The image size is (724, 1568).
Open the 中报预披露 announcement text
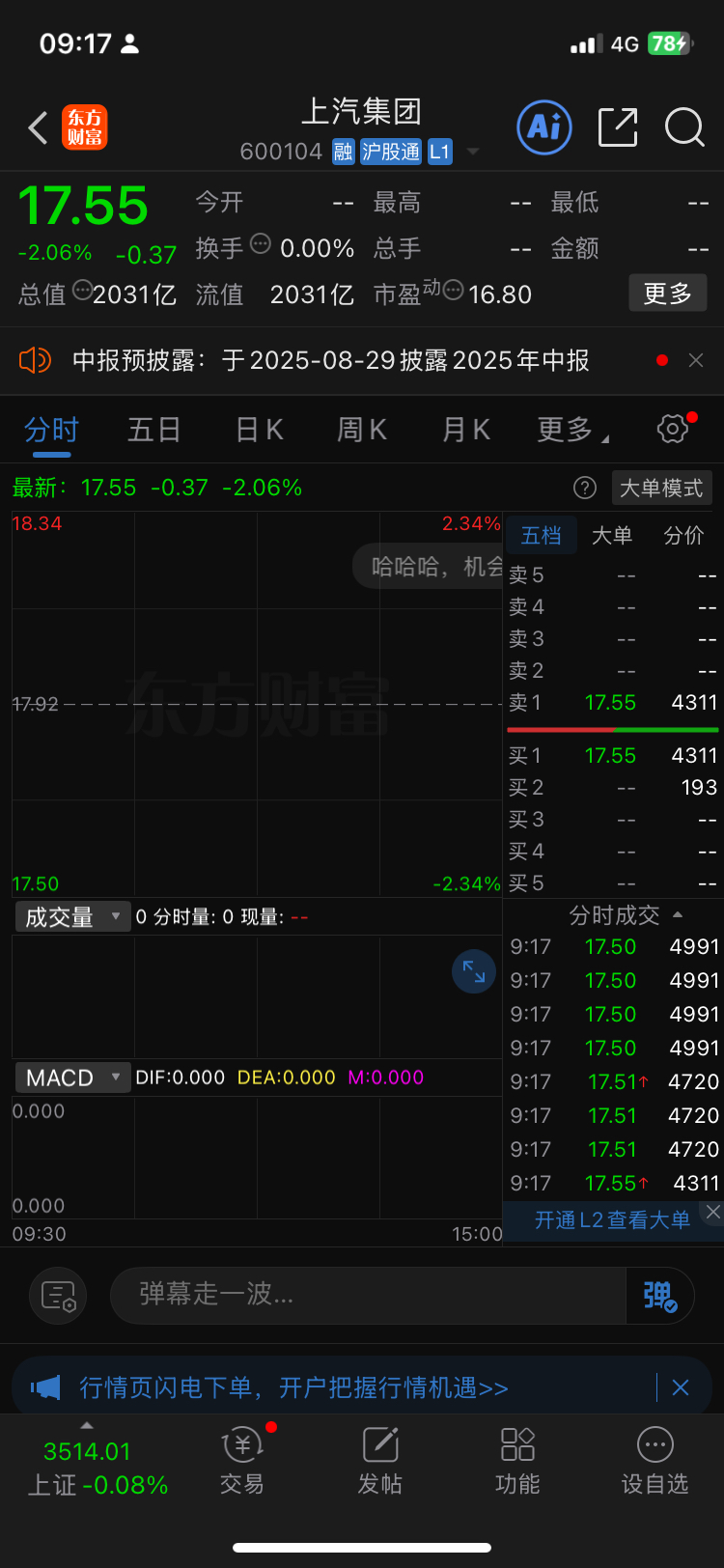click(331, 360)
